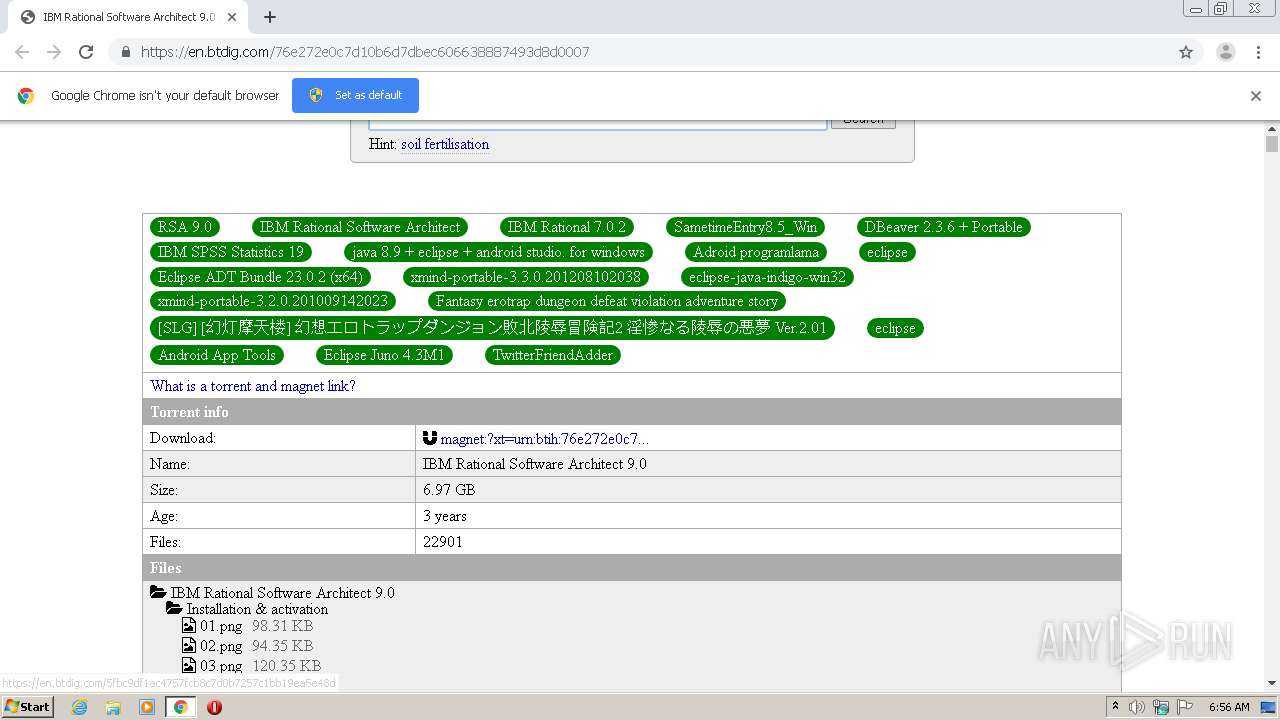The width and height of the screenshot is (1280, 720).
Task: Open Eclipse ADT Bundle 23.0.2 (x64) tag
Action: (x=260, y=277)
